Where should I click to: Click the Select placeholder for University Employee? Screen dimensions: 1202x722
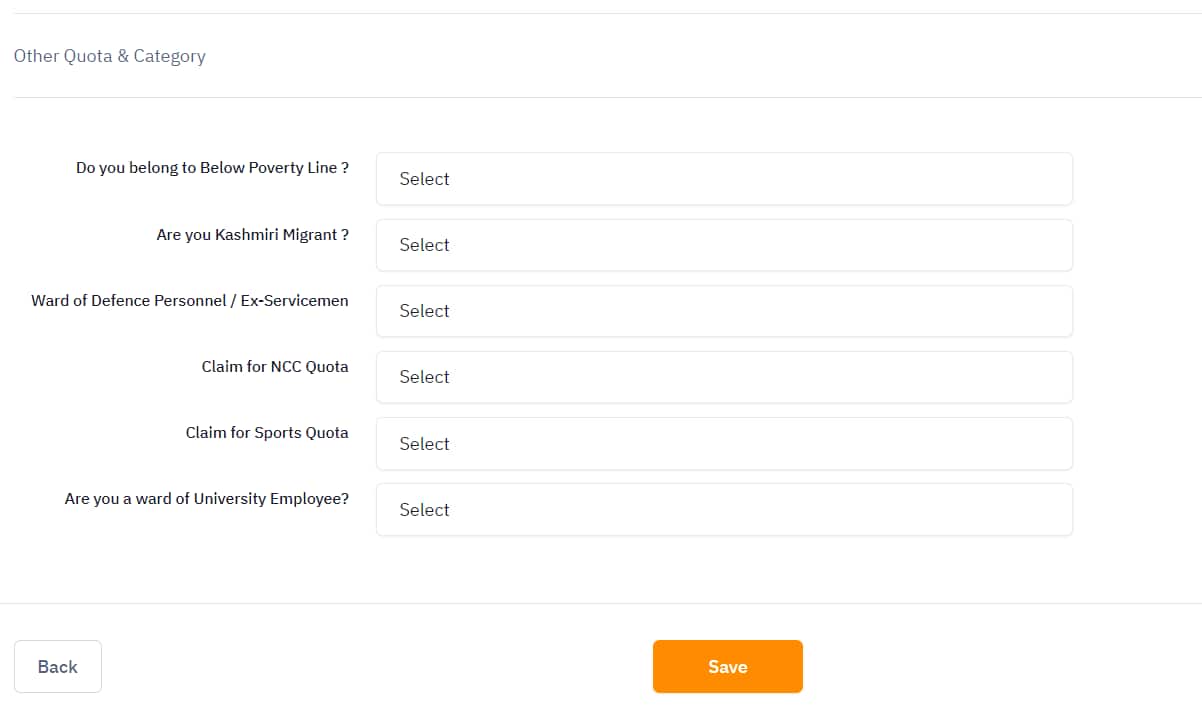pos(424,509)
